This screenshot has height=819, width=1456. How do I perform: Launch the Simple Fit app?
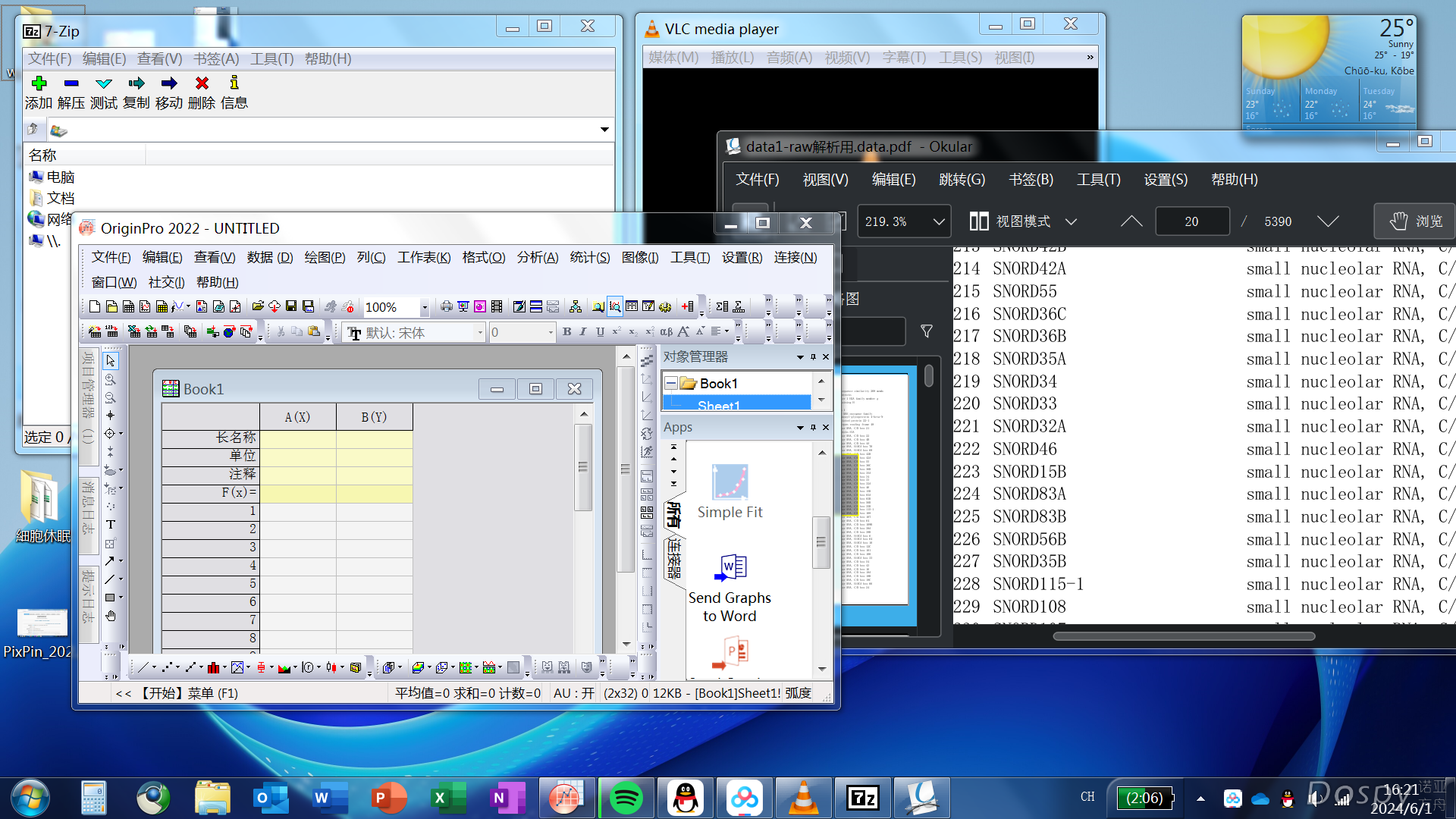(730, 491)
